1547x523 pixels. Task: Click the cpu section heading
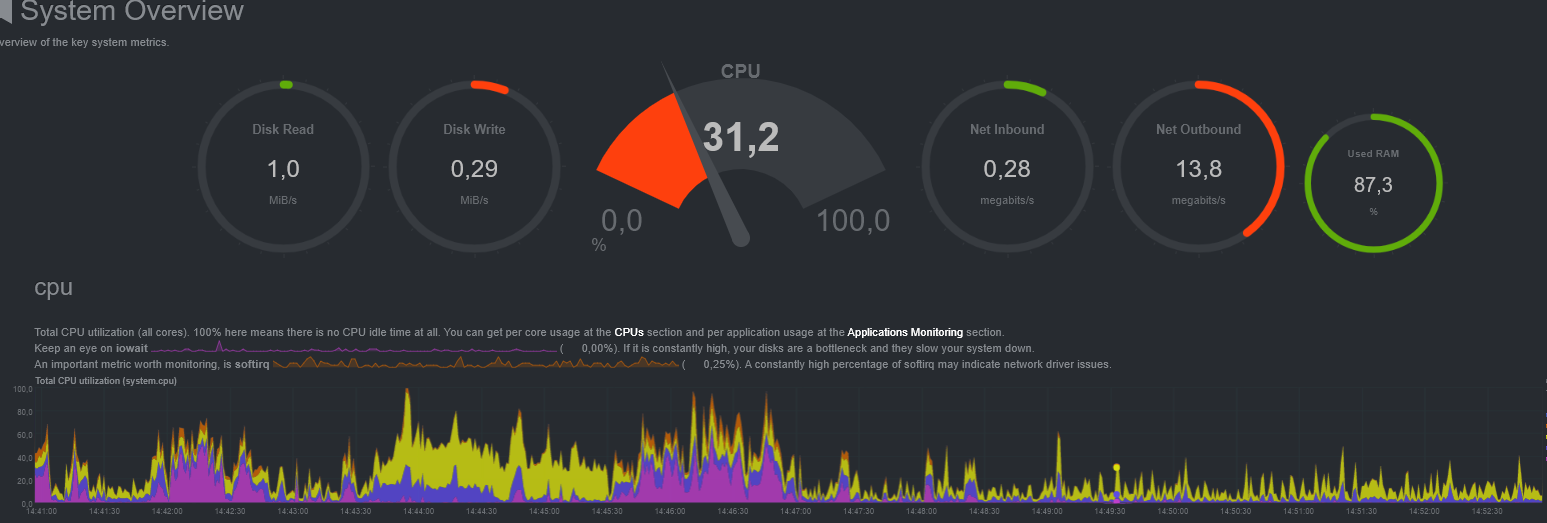pos(53,288)
